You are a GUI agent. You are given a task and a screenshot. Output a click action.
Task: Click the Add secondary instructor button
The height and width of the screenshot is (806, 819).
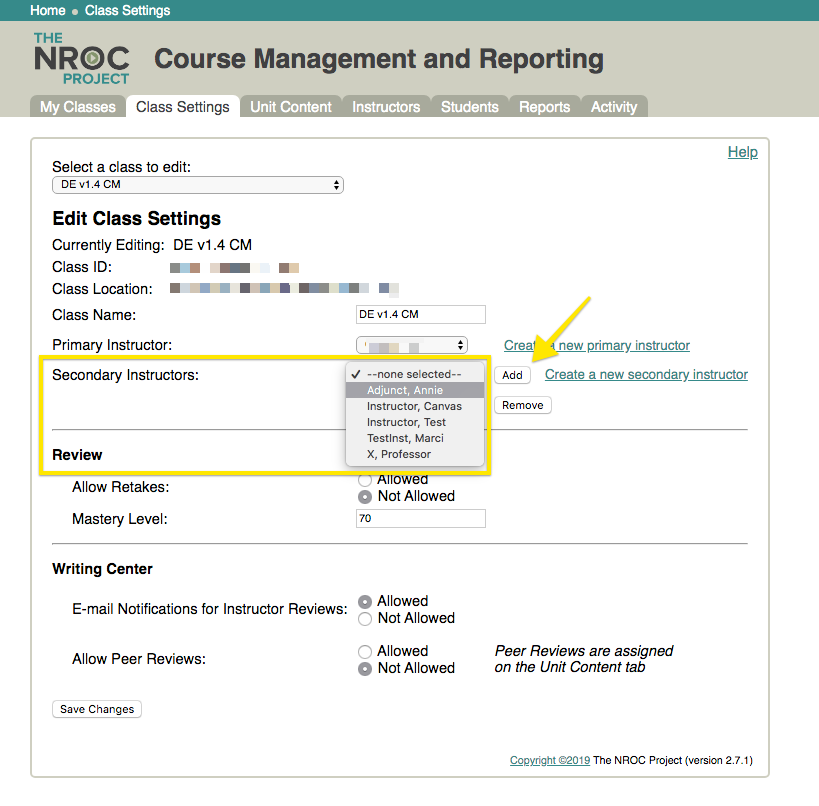tap(512, 375)
